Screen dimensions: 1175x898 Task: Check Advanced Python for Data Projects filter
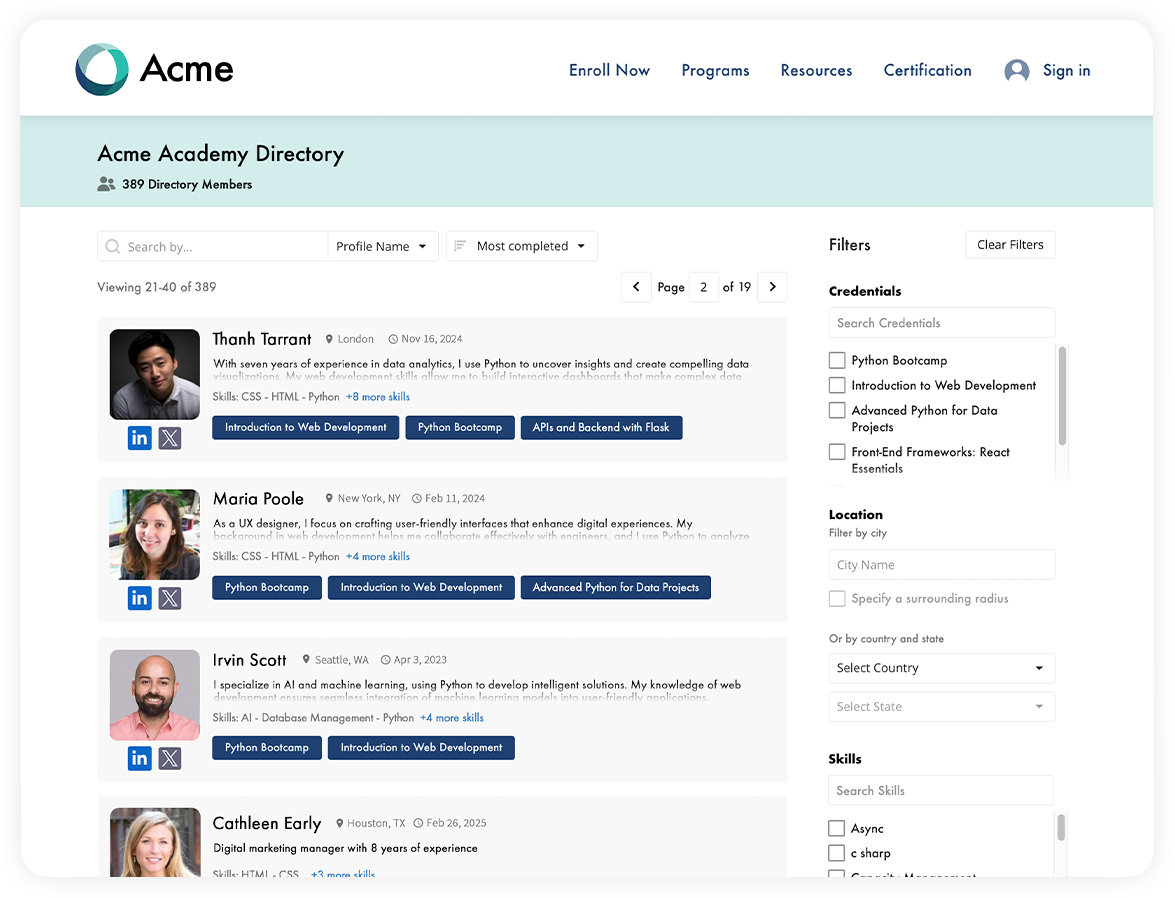coord(837,410)
